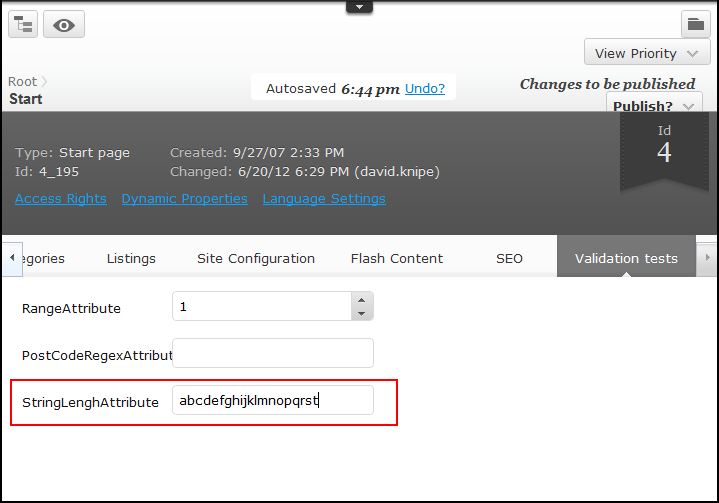Click the Changed 6/20/12 6:29 PM text

tap(304, 171)
